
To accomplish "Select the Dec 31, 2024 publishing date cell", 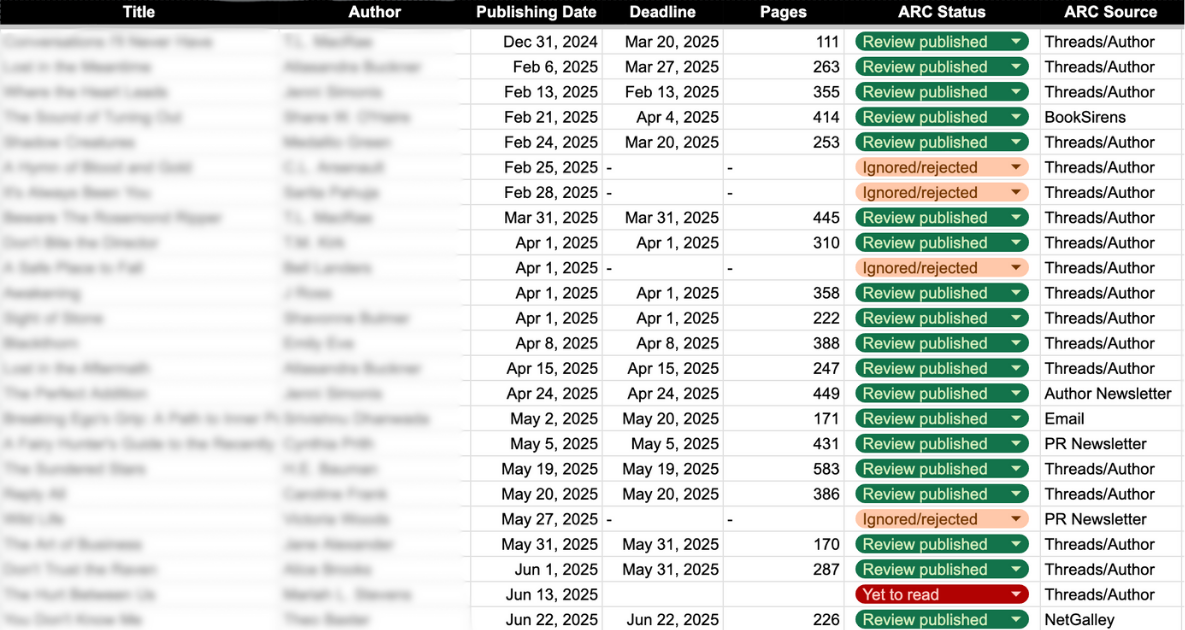I will tap(550, 42).
